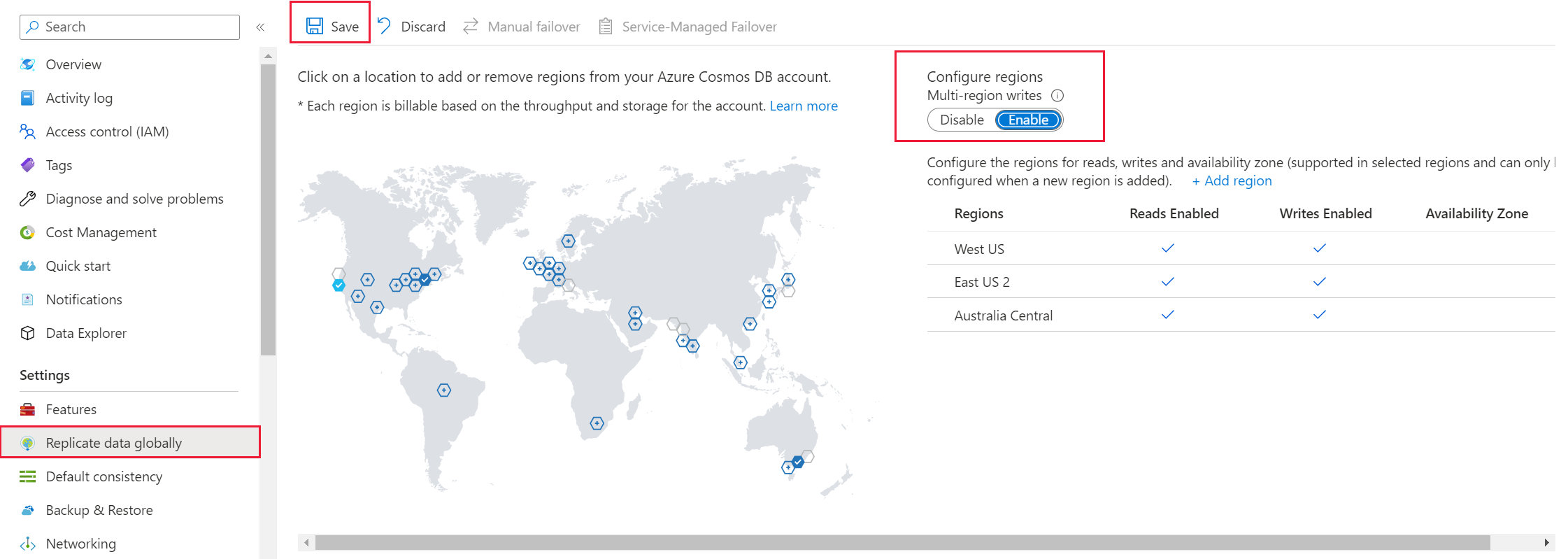Image resolution: width=1568 pixels, height=559 pixels.
Task: Select Disable for multi-region writes
Action: (x=962, y=120)
